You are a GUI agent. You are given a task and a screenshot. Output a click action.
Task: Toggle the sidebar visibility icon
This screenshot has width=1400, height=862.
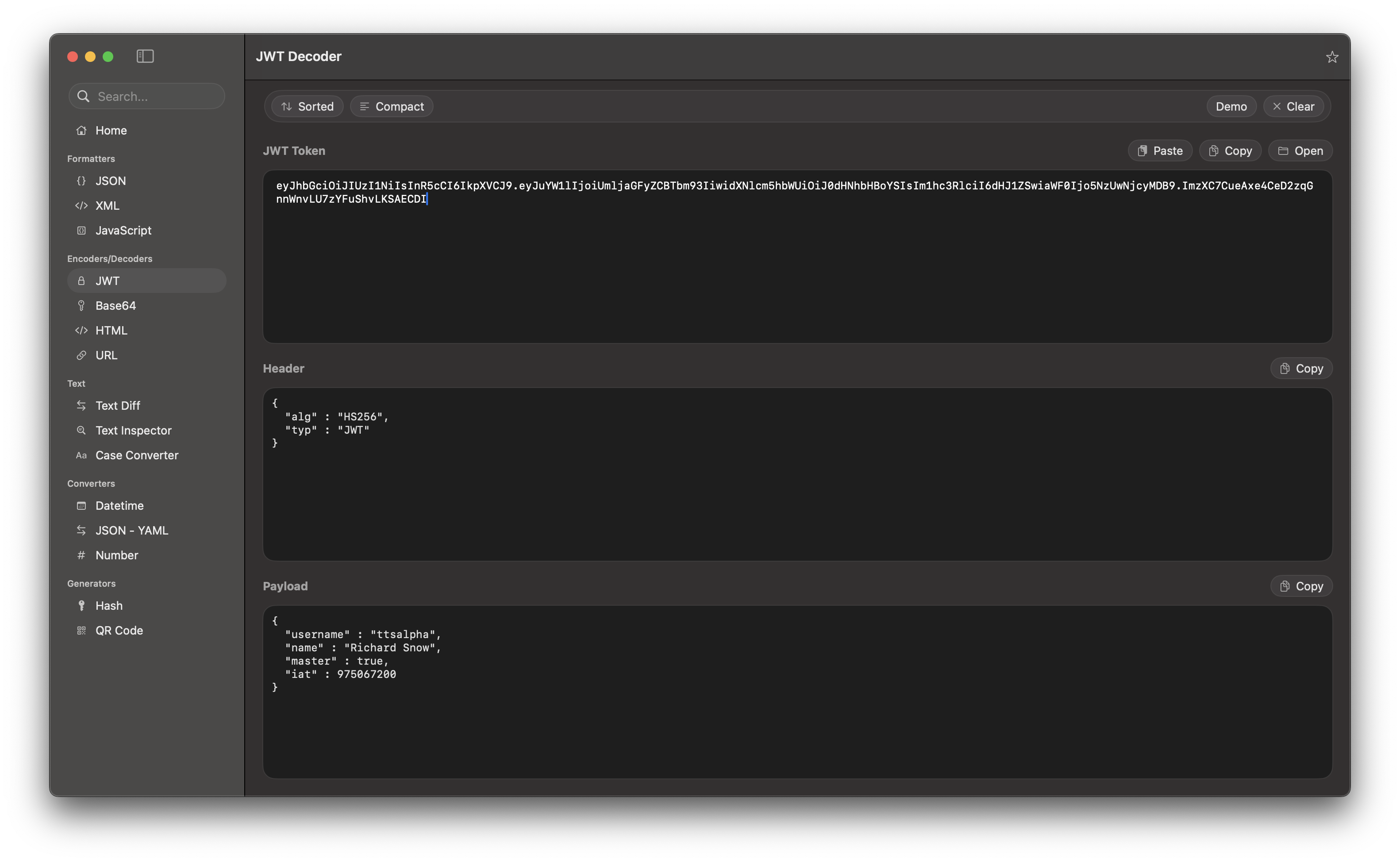coord(145,56)
